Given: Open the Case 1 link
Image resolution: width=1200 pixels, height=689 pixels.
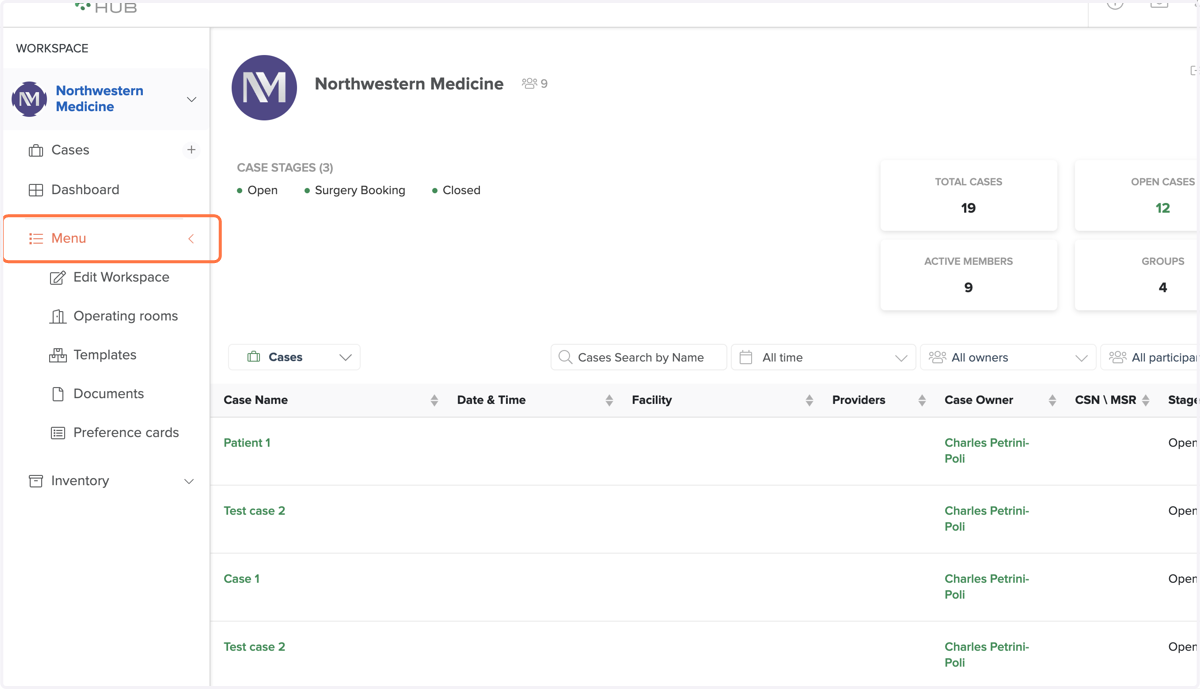Looking at the screenshot, I should 242,579.
